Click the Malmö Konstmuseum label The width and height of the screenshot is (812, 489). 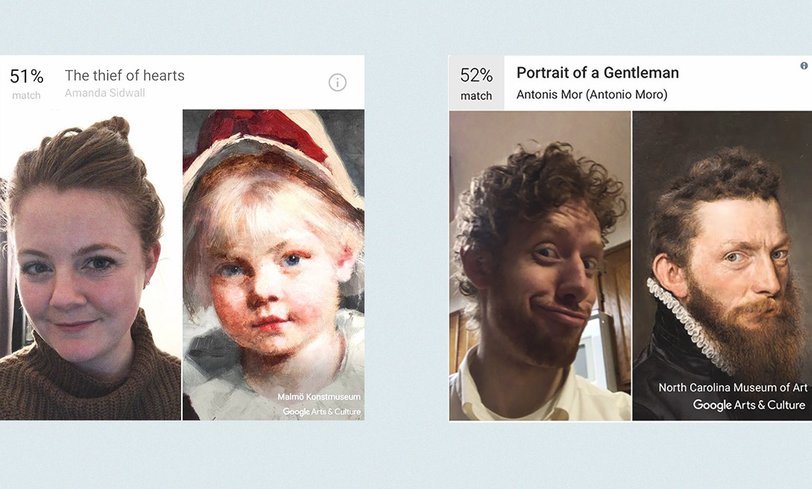pos(319,397)
